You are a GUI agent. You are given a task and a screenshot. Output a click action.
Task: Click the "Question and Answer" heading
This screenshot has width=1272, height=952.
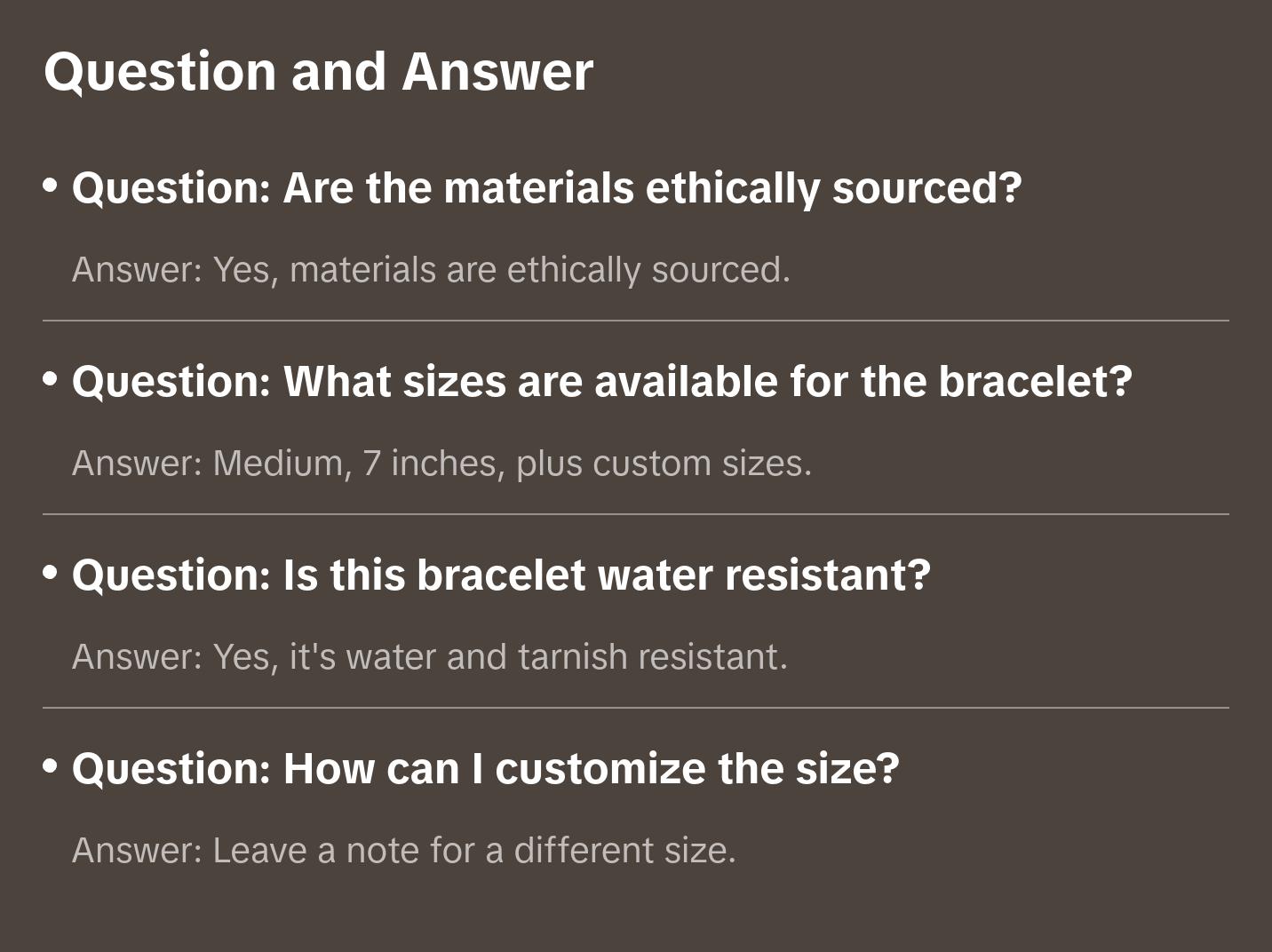click(318, 71)
